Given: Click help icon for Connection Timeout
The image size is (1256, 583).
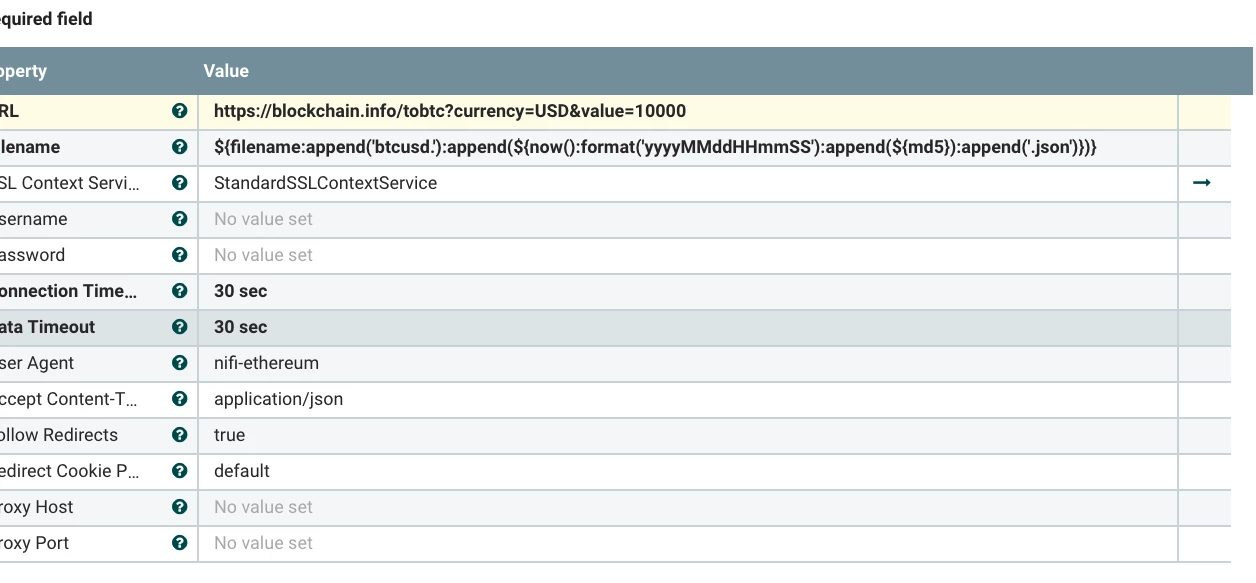Looking at the screenshot, I should coord(180,291).
